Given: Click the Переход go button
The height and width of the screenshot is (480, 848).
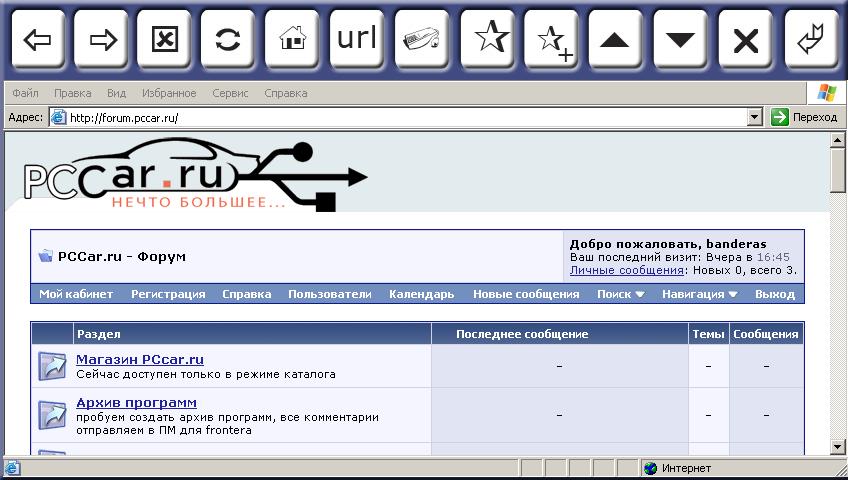Looking at the screenshot, I should 805,117.
